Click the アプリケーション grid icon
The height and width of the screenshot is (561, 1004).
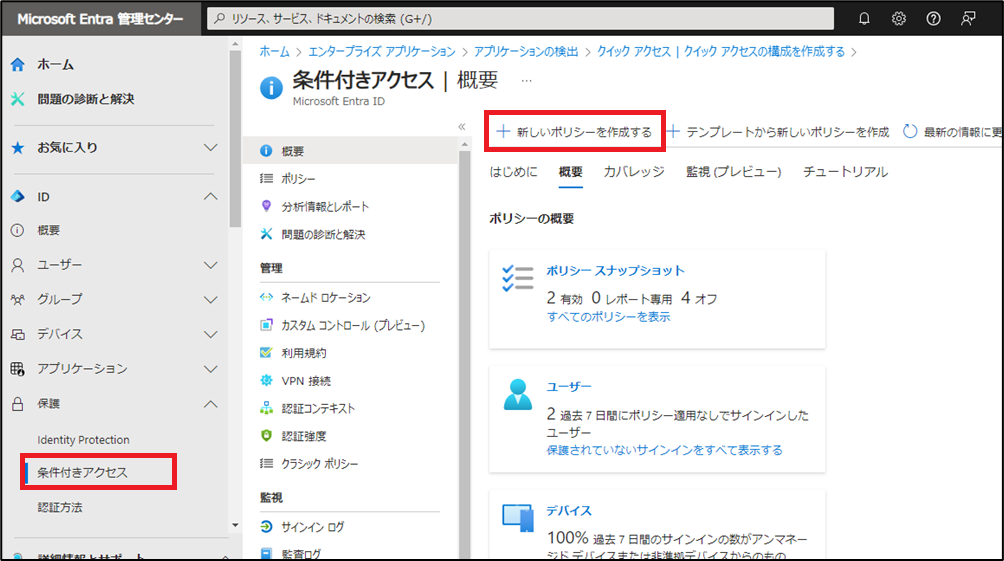click(18, 369)
